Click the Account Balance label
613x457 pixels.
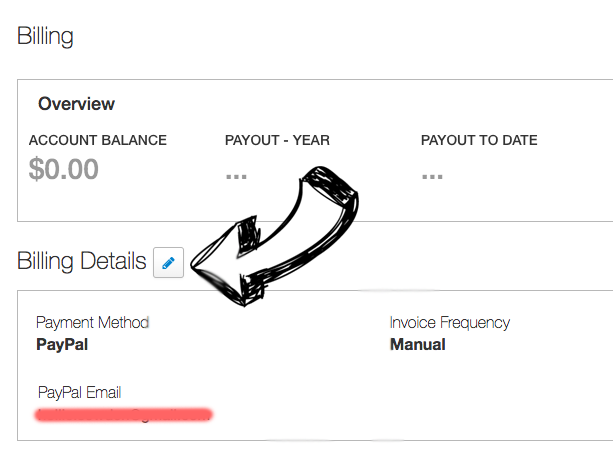(97, 140)
